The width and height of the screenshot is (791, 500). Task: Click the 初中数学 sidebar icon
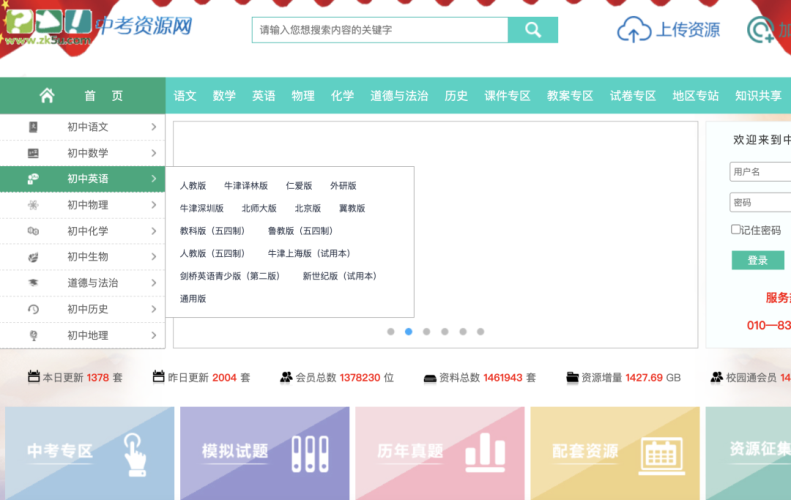(33, 153)
